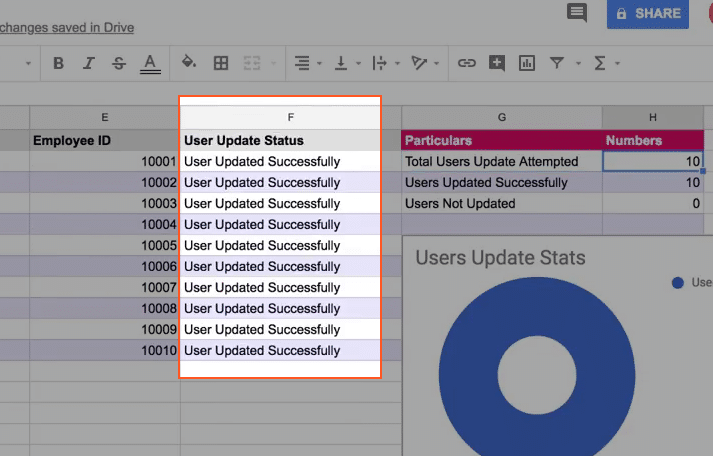Select Employee ID cell 10005
The height and width of the screenshot is (456, 713).
pyautogui.click(x=105, y=246)
